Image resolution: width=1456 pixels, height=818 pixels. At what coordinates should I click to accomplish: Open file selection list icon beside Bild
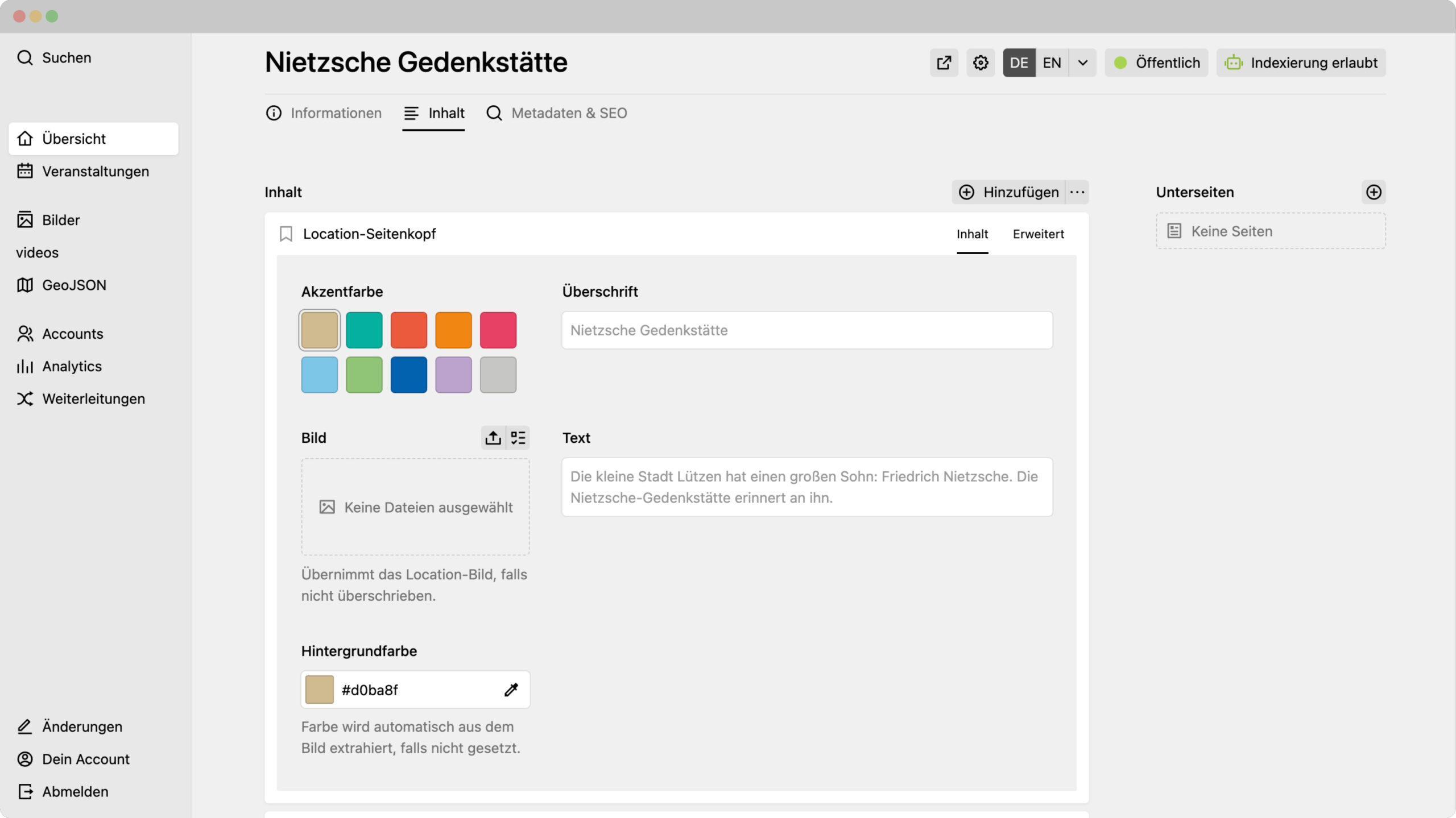(x=518, y=438)
